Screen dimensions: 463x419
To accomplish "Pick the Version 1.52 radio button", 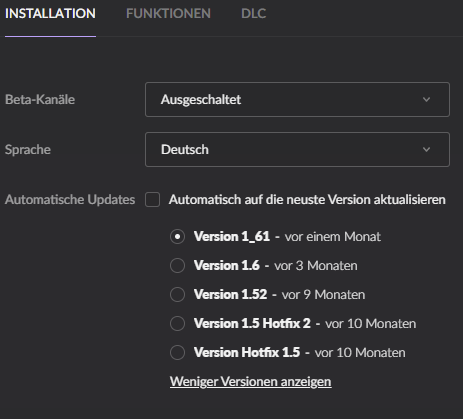I will pos(177,295).
